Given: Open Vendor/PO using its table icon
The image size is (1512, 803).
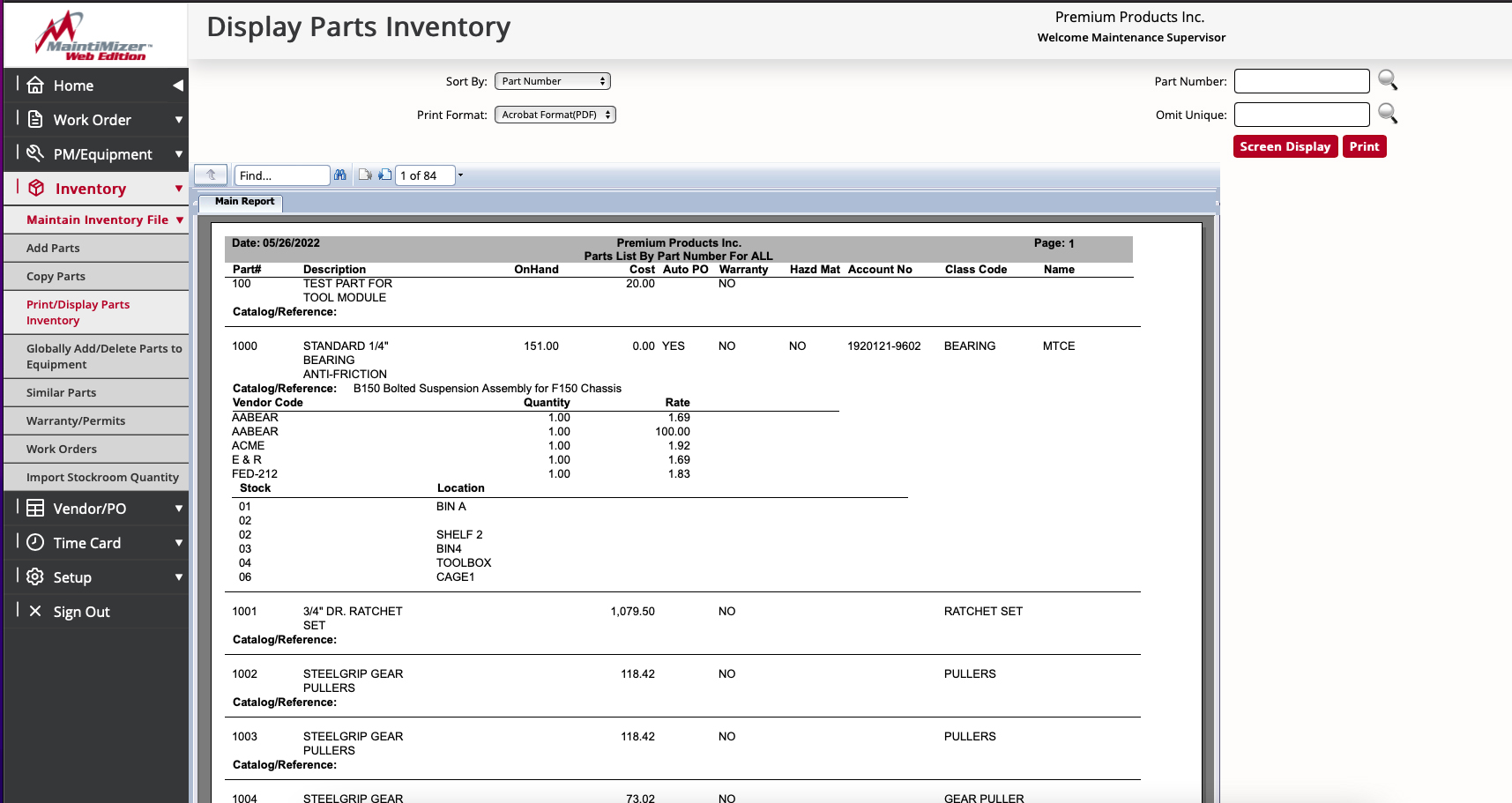Looking at the screenshot, I should [x=35, y=508].
